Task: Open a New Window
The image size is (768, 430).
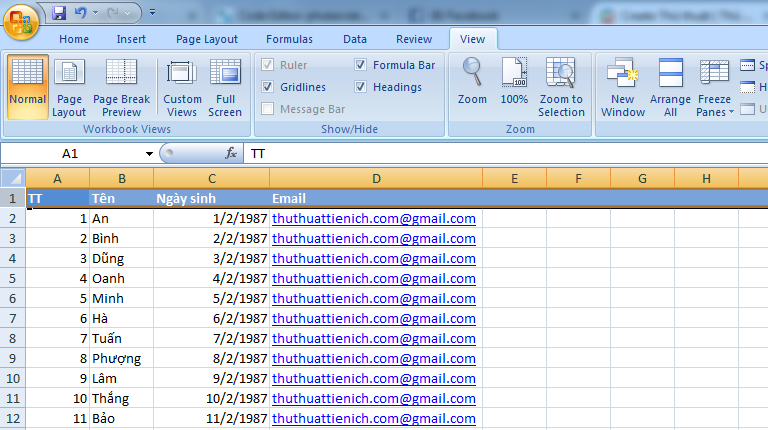Action: click(x=622, y=87)
